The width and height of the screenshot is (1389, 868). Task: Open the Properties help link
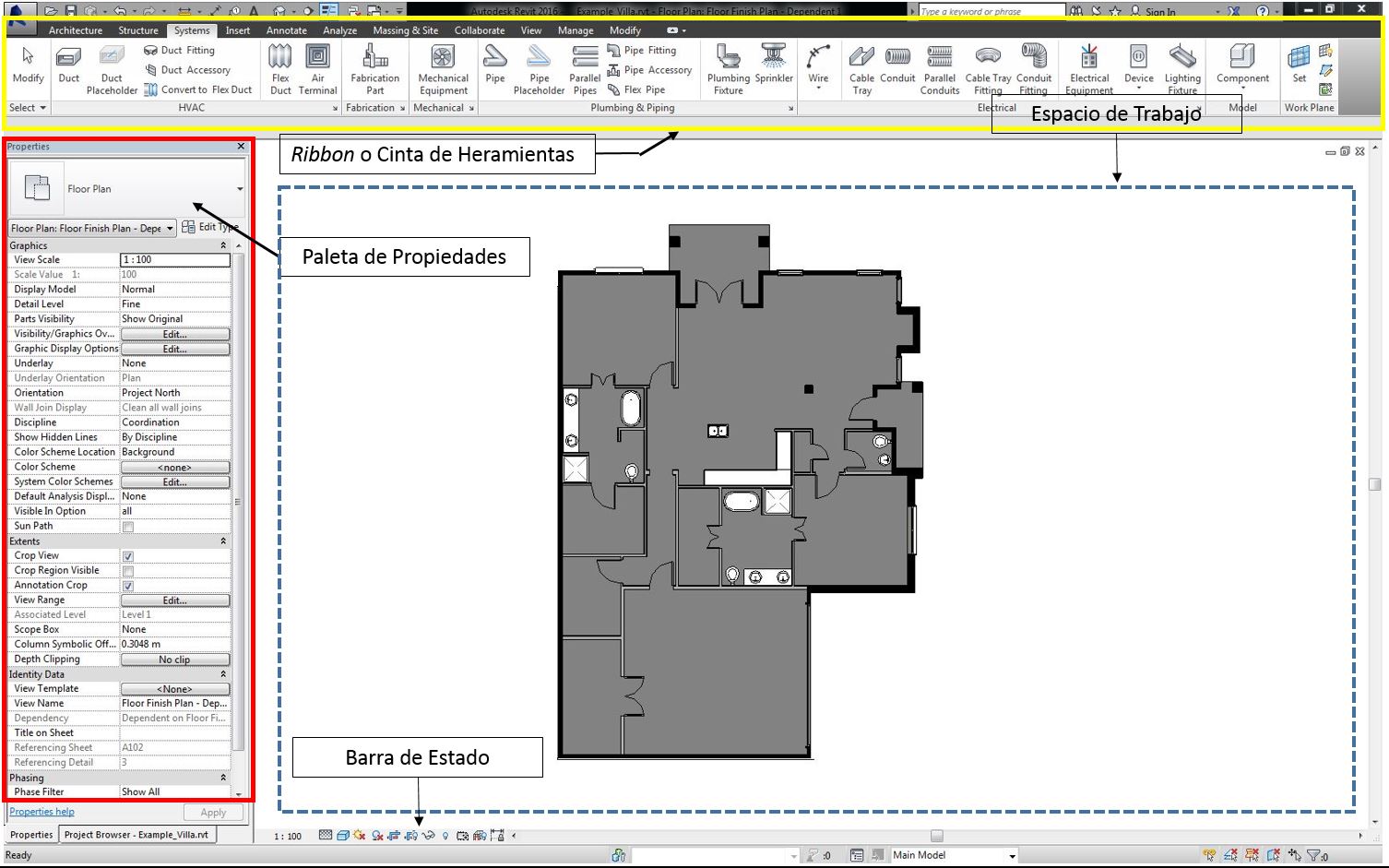coord(41,811)
